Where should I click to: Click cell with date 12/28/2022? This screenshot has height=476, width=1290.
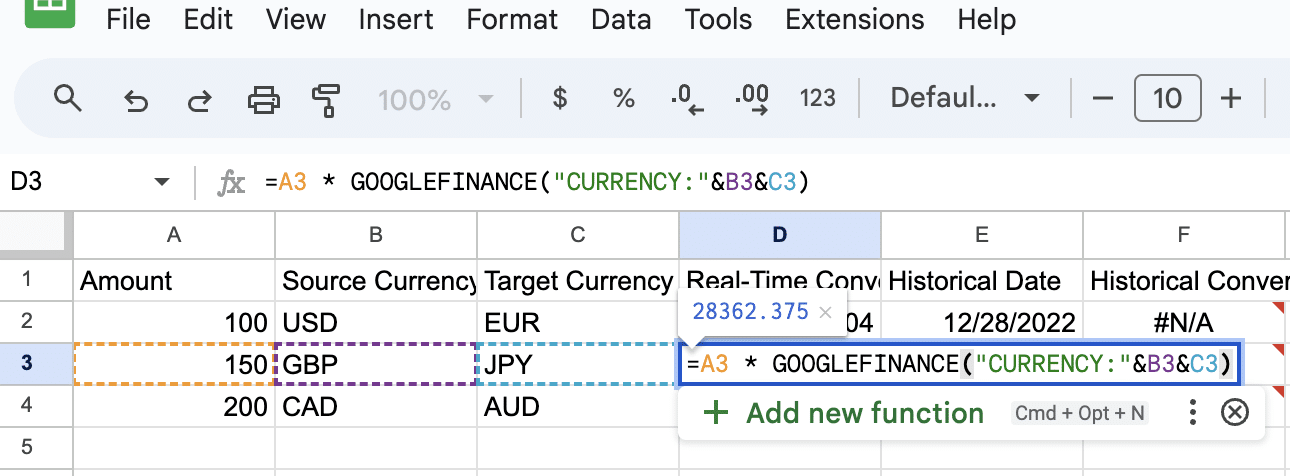[x=982, y=322]
